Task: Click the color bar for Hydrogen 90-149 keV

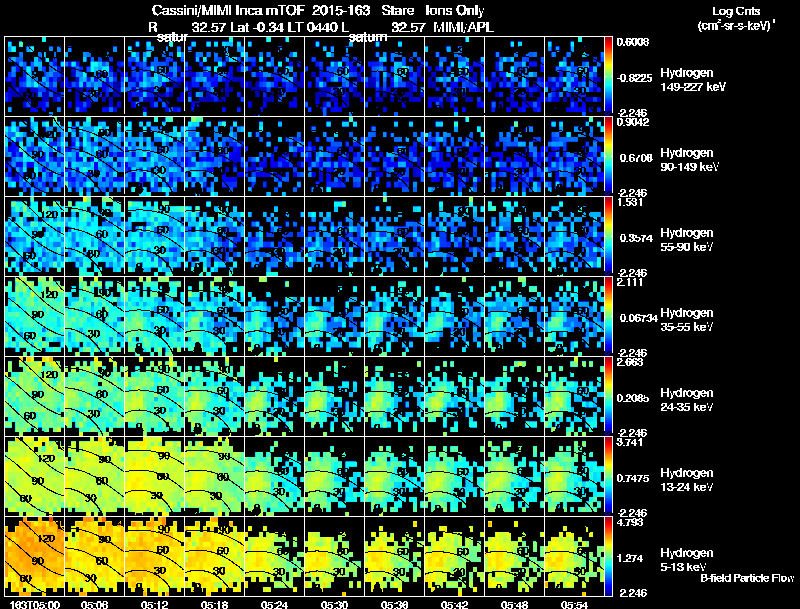Action: pos(608,156)
